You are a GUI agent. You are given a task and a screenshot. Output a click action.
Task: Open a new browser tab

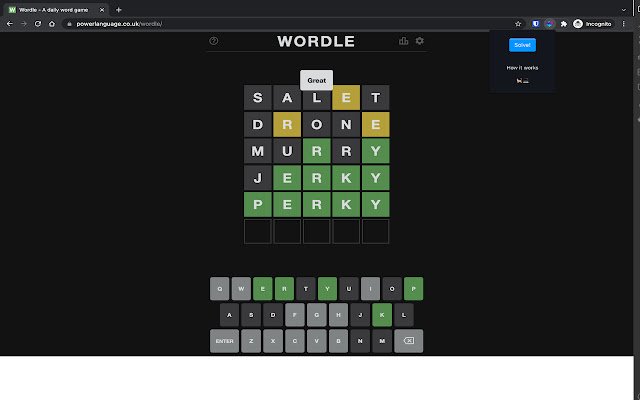tap(119, 10)
